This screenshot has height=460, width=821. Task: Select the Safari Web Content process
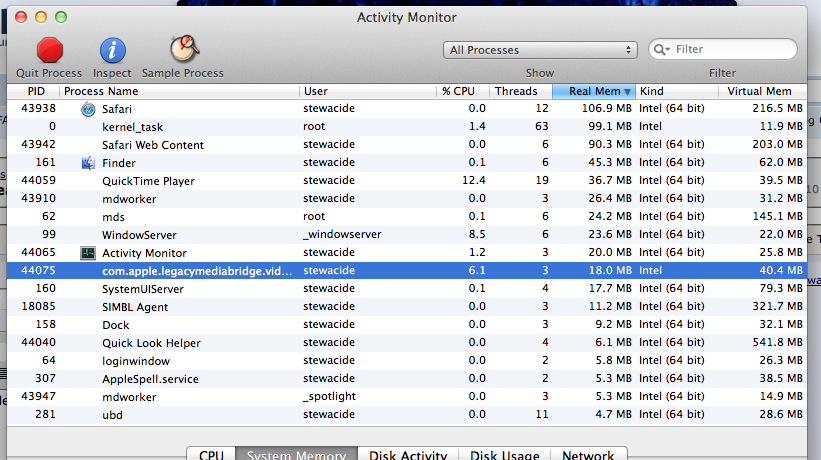click(x=407, y=144)
